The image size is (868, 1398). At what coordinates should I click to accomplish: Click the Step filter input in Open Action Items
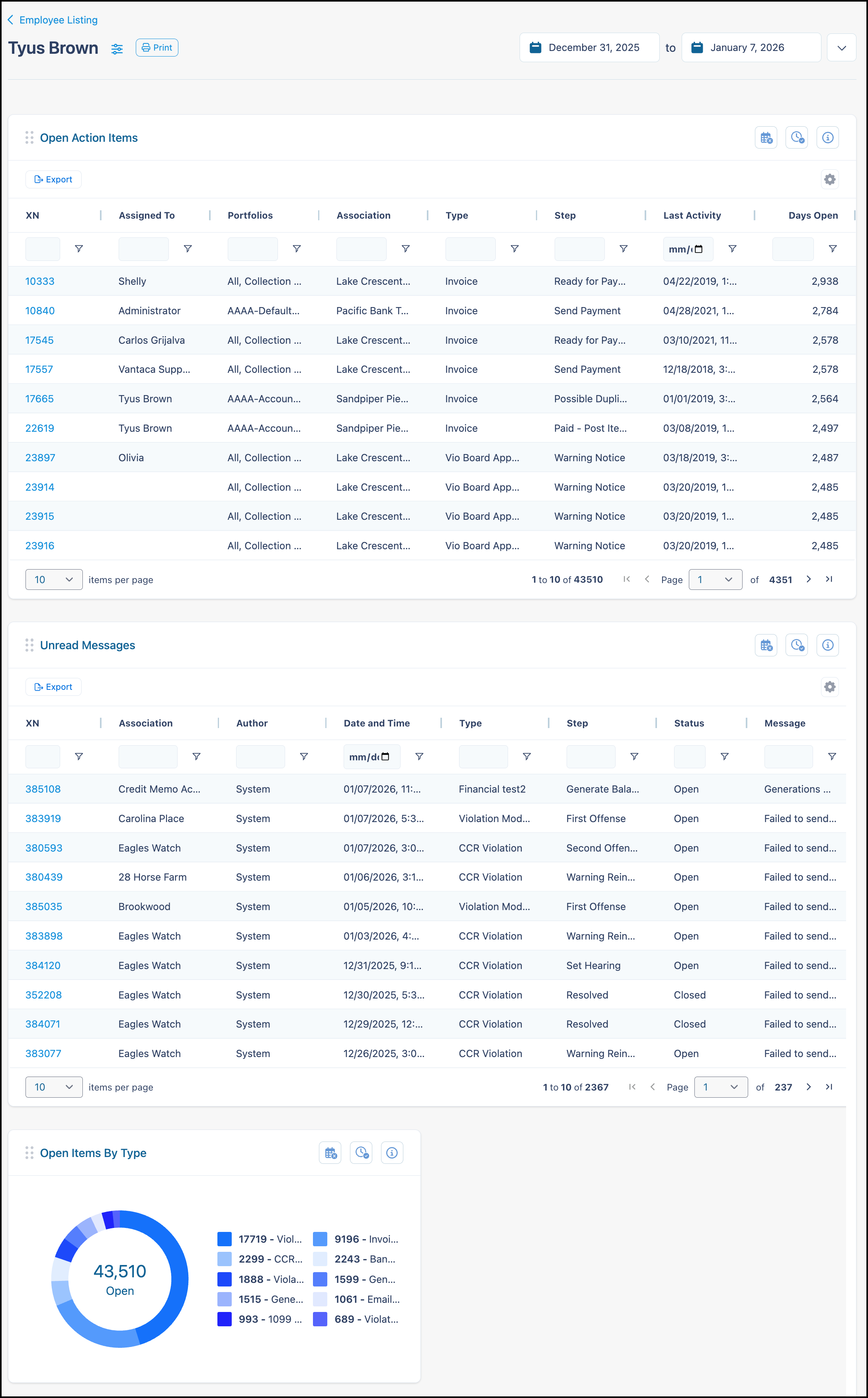(x=579, y=249)
